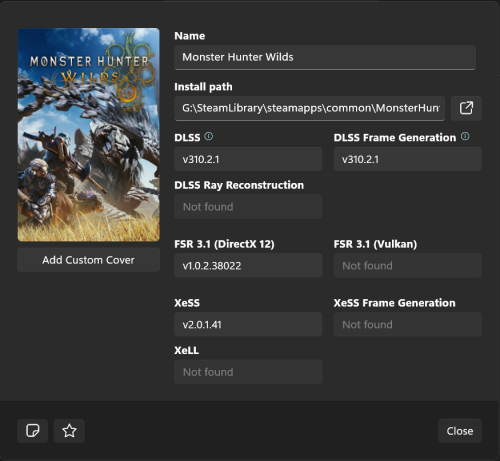Click the DLSS Frame Generation info icon
The height and width of the screenshot is (461, 500).
(465, 136)
